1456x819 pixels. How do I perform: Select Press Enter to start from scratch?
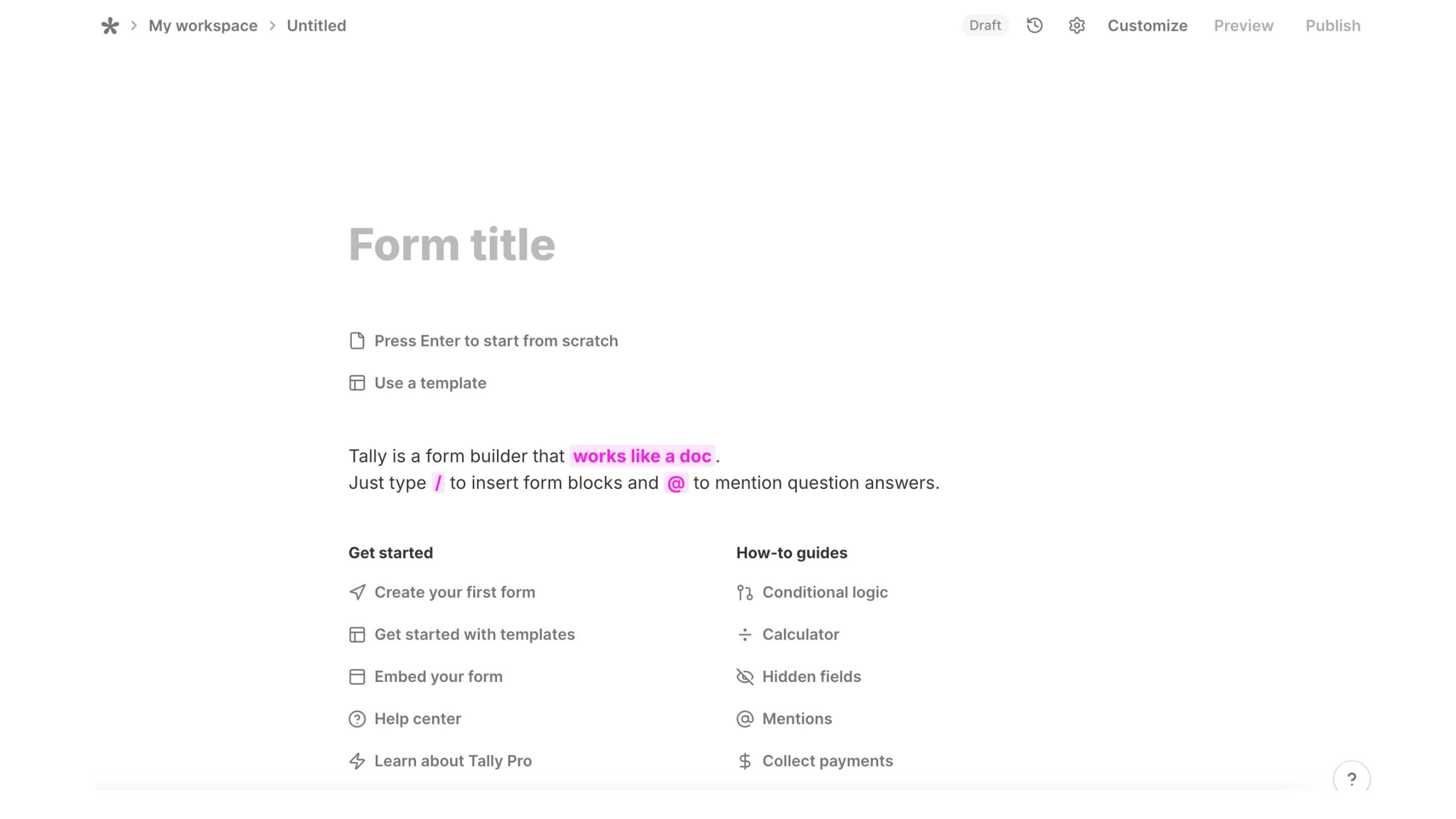pos(495,341)
